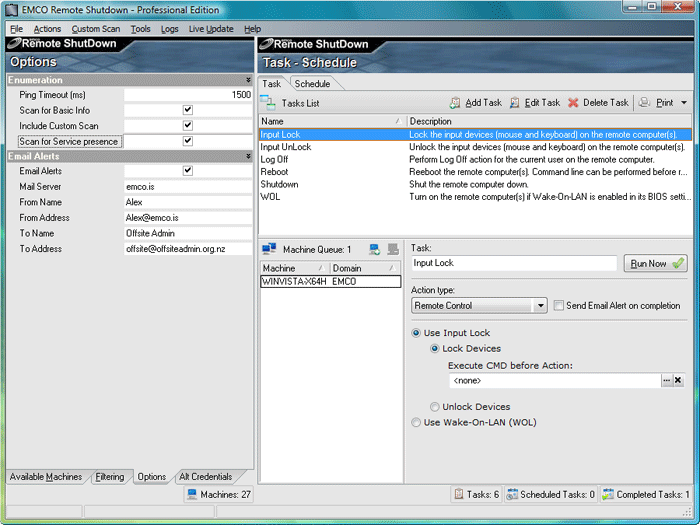Click the Tasks: 6 status icon
Image resolution: width=700 pixels, height=525 pixels.
click(458, 494)
